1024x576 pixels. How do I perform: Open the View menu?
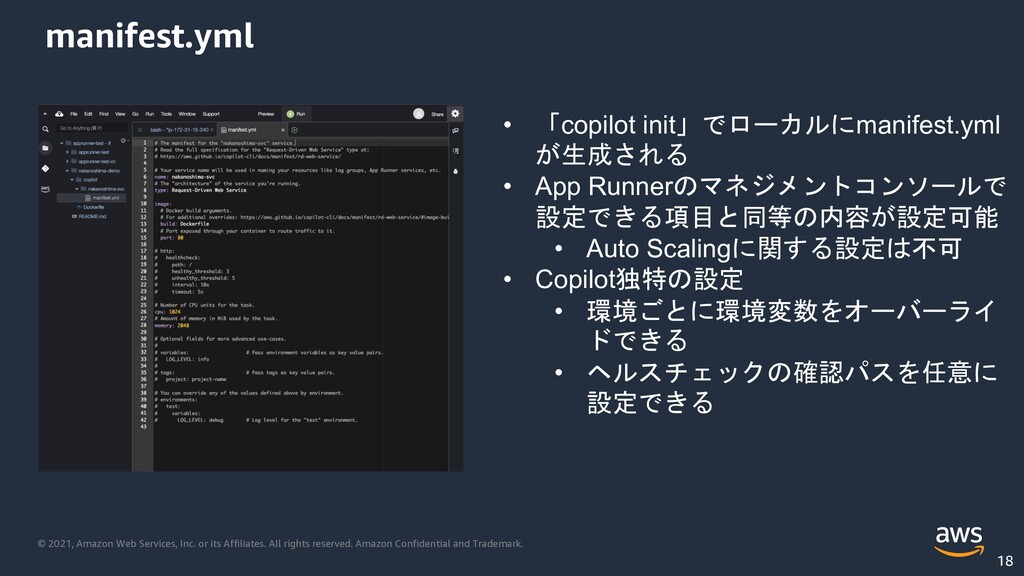(x=120, y=114)
